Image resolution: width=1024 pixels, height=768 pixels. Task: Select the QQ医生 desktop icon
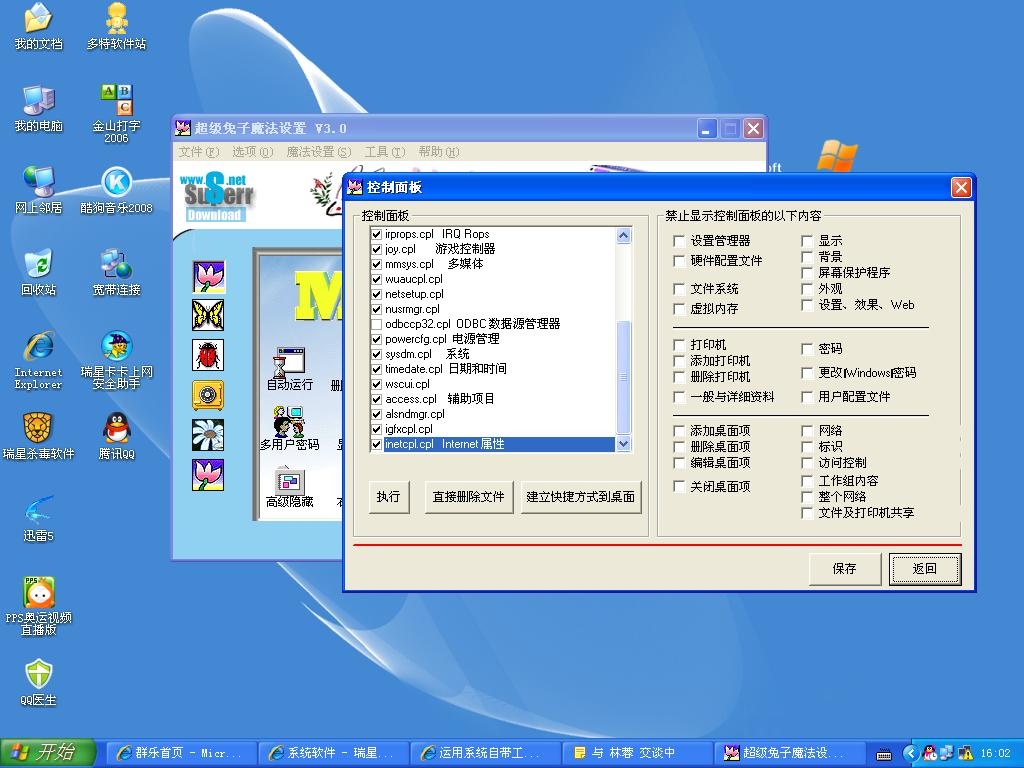(39, 682)
